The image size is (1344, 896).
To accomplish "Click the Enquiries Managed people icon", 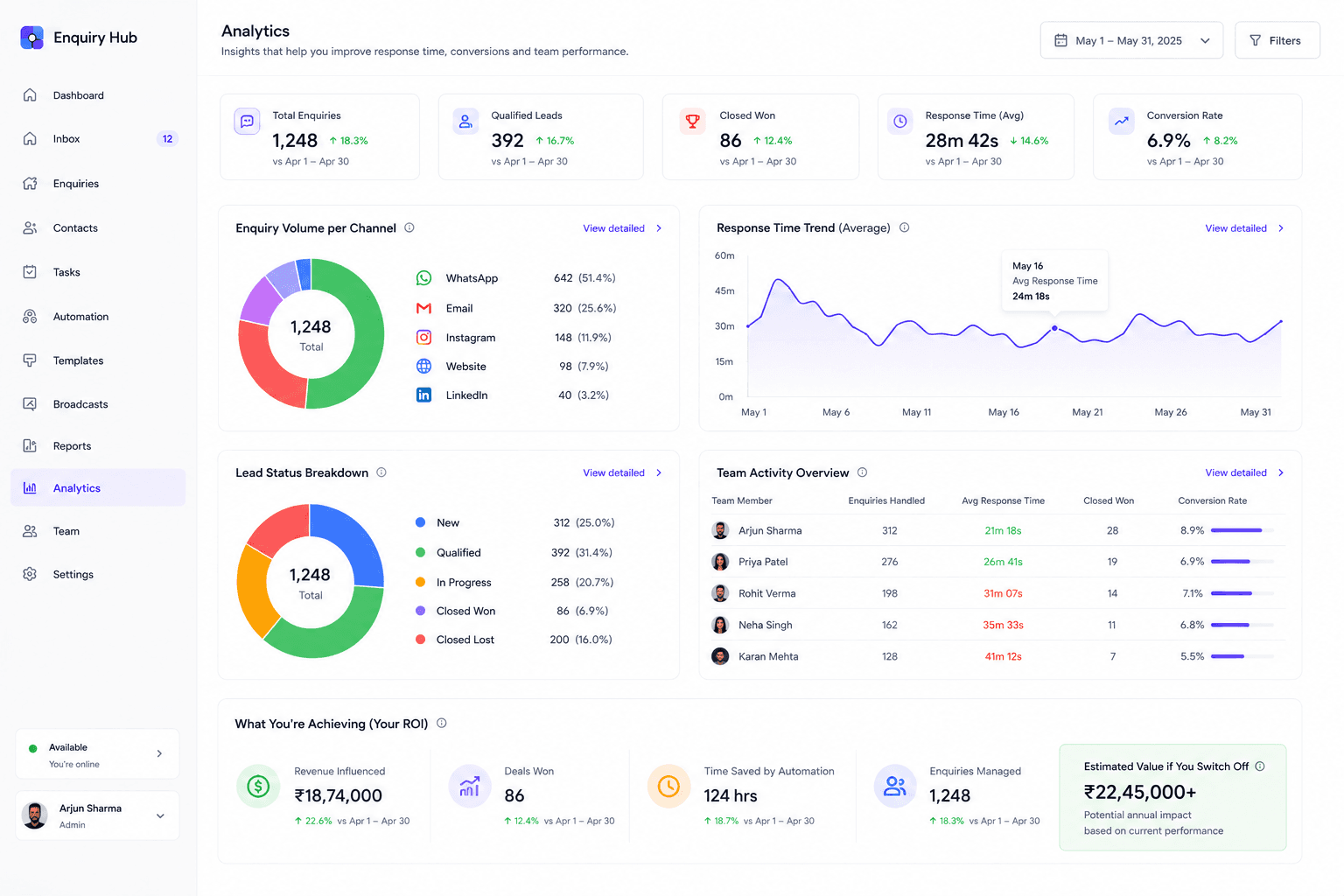I will point(895,786).
